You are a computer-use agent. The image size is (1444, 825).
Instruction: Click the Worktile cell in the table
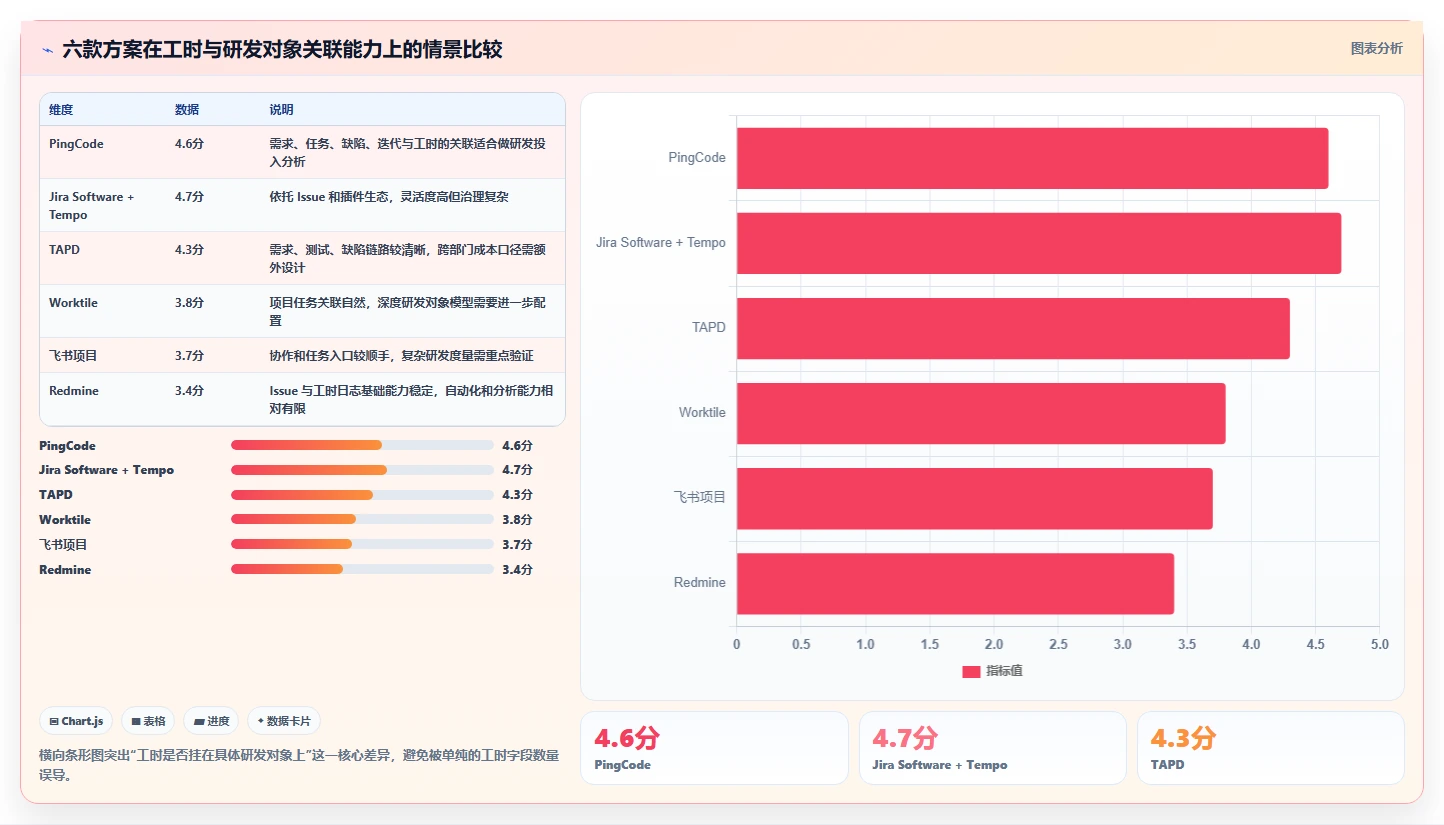(x=73, y=303)
